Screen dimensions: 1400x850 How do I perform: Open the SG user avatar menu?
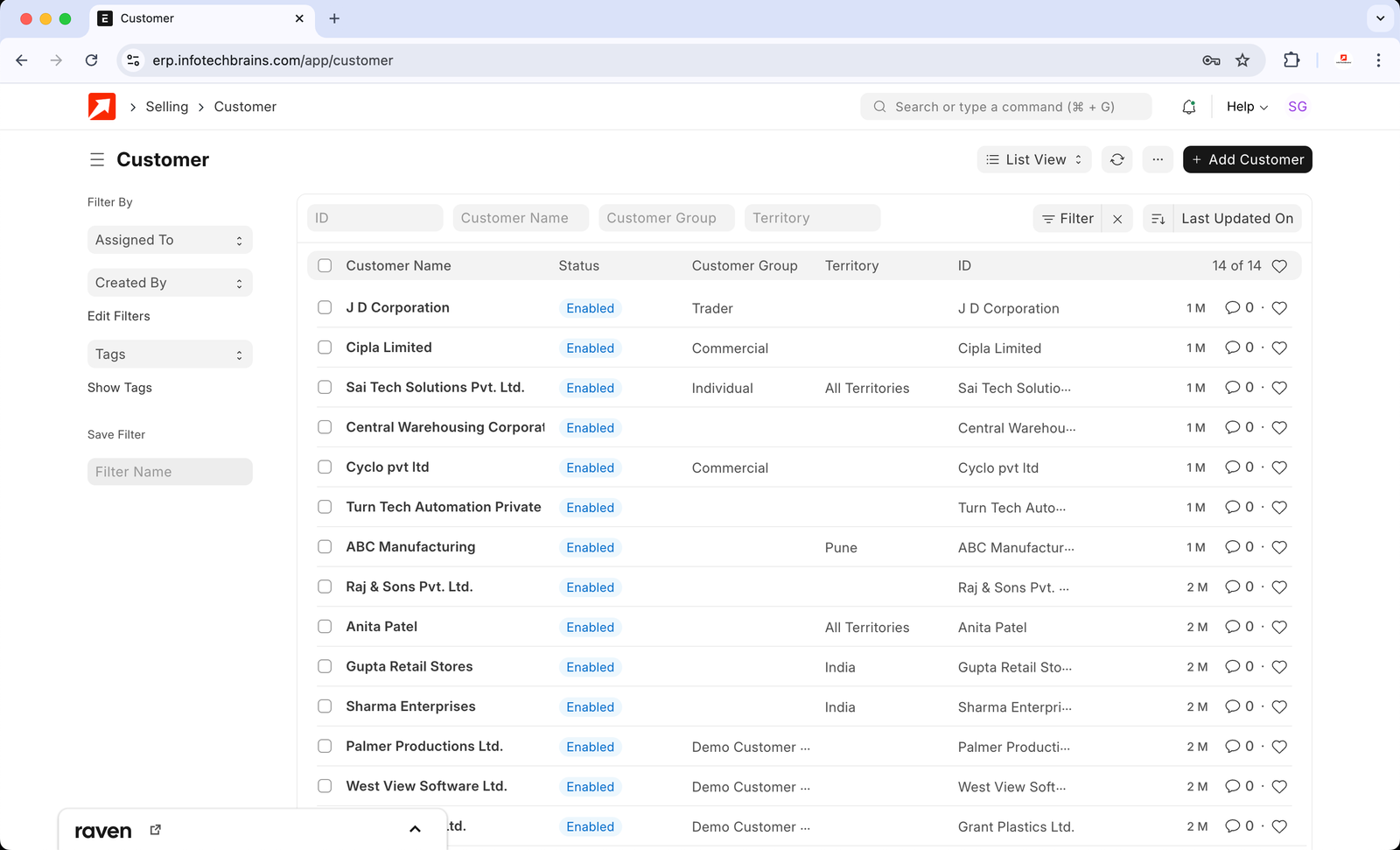[1297, 107]
